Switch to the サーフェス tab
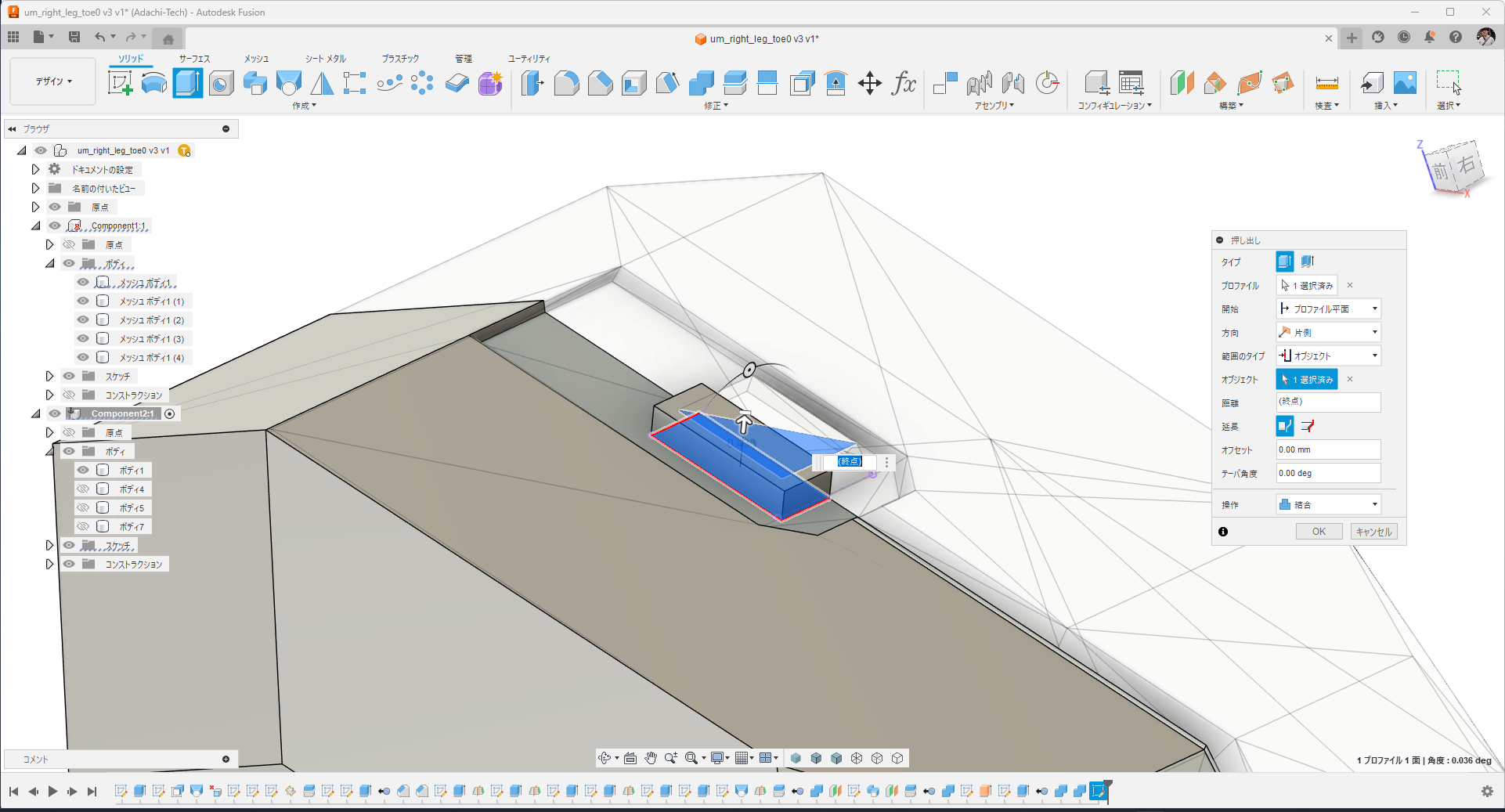The width and height of the screenshot is (1505, 812). coord(194,59)
